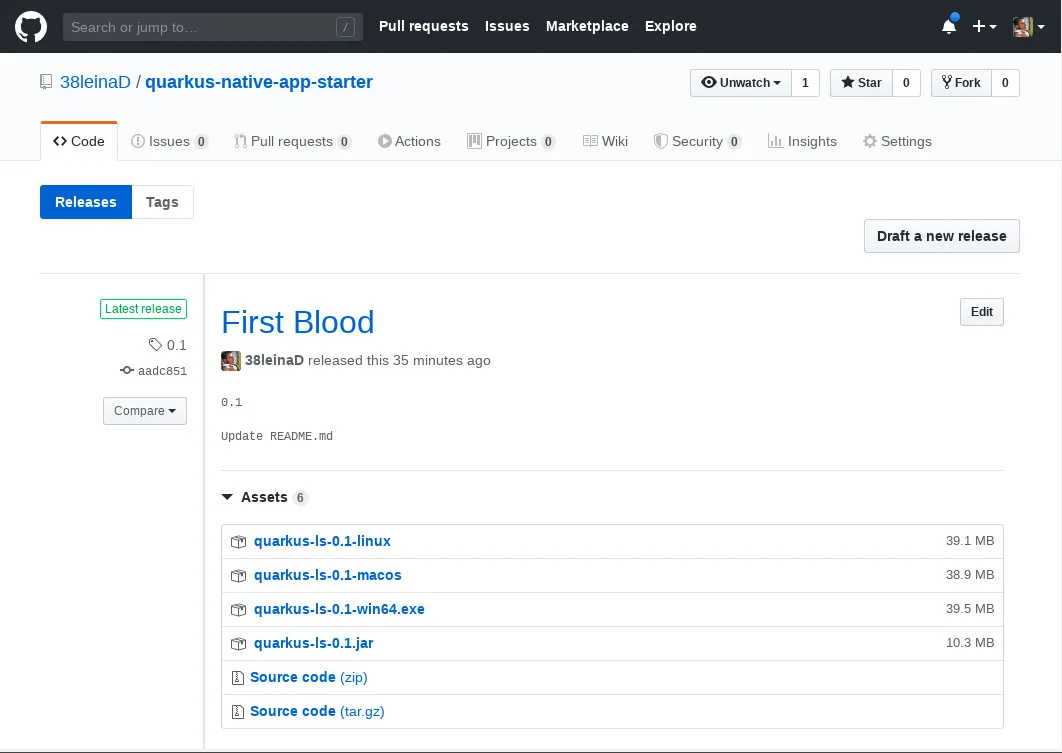Open the 38leinaD owner profile link

tap(95, 82)
